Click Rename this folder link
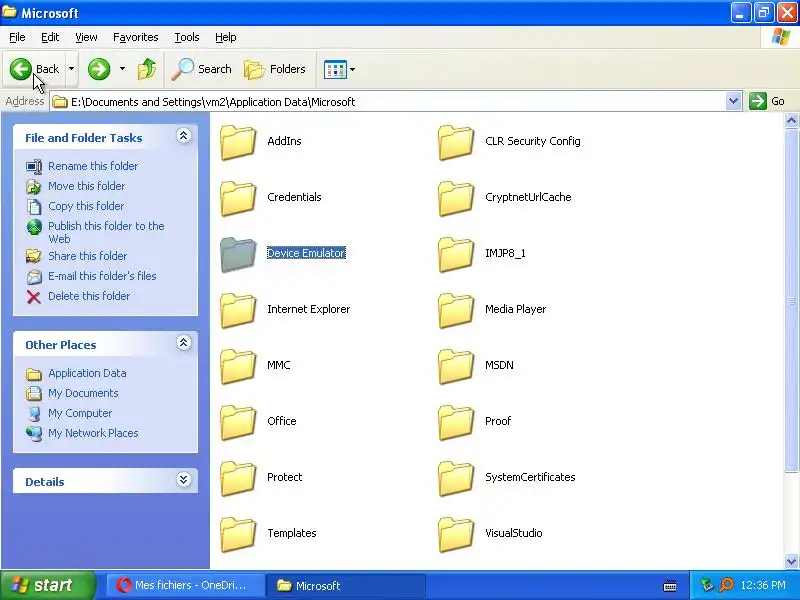This screenshot has height=600, width=800. point(93,166)
